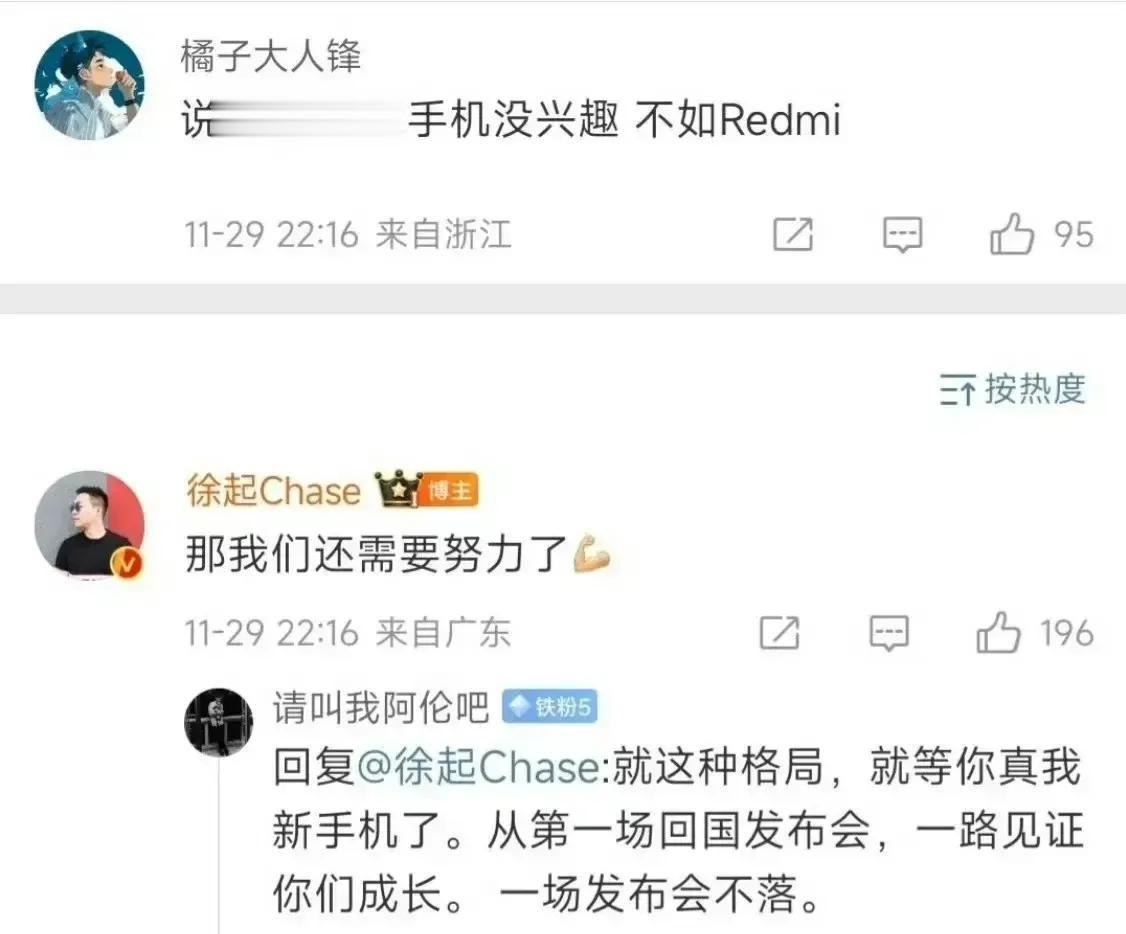Screen dimensions: 1126x934
Task: Tap the orange 博主 badge
Action: [449, 491]
